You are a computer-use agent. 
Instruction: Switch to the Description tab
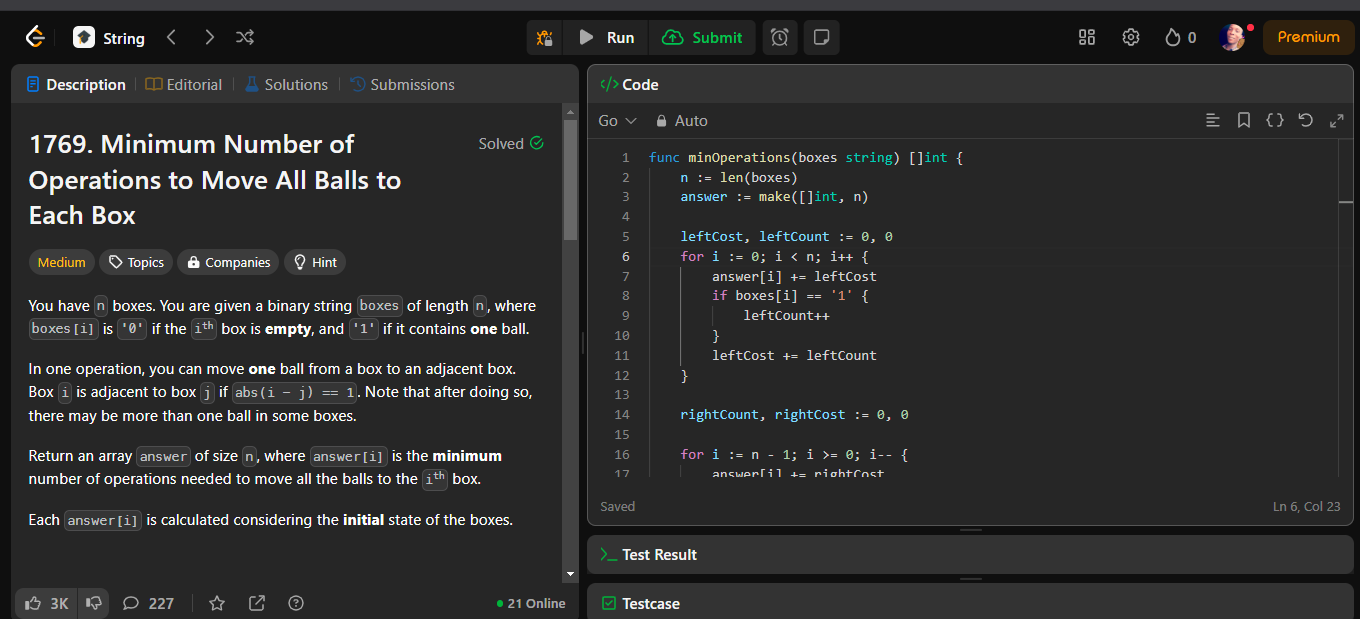(76, 85)
